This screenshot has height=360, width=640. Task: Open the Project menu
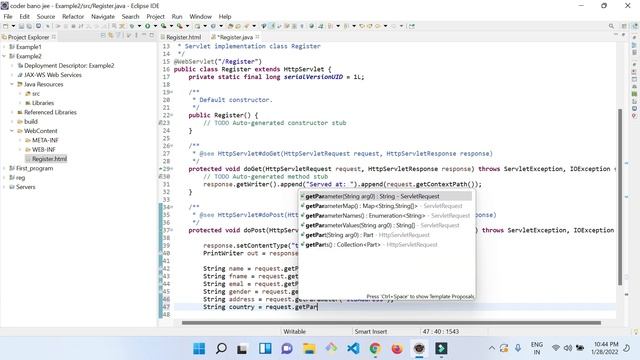pyautogui.click(x=156, y=16)
